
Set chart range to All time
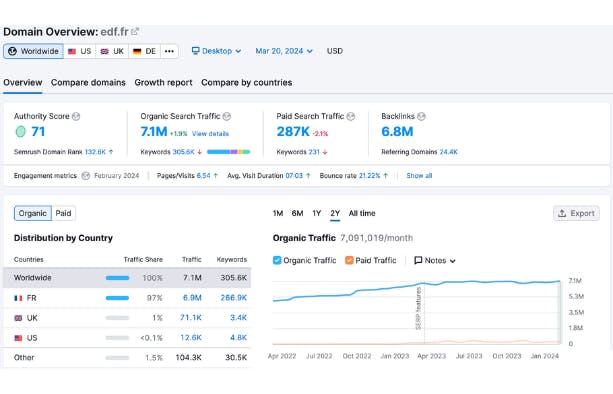coord(362,213)
